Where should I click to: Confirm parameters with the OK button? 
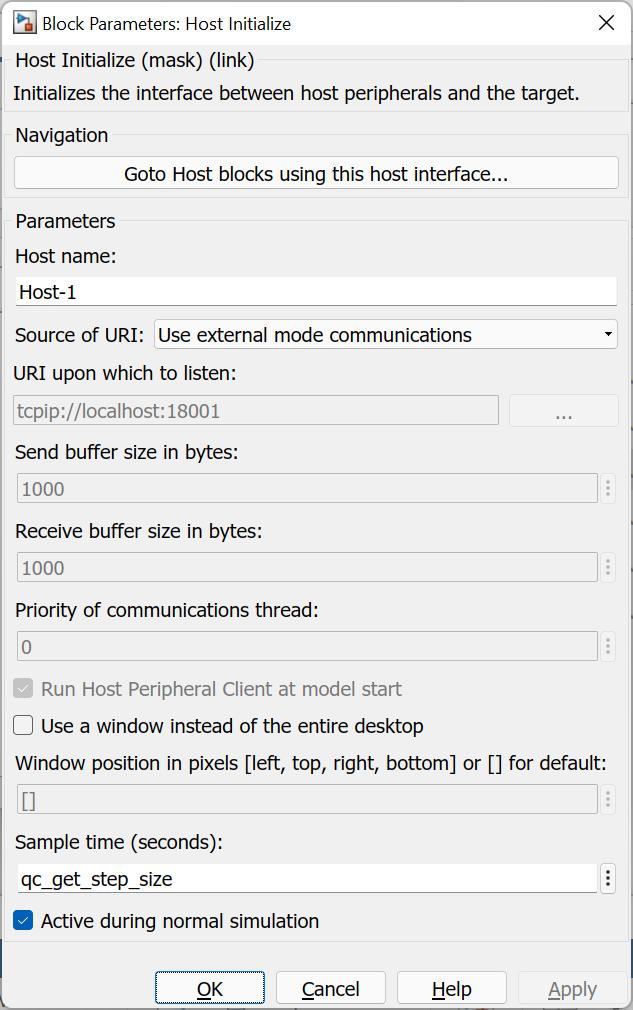click(x=209, y=988)
